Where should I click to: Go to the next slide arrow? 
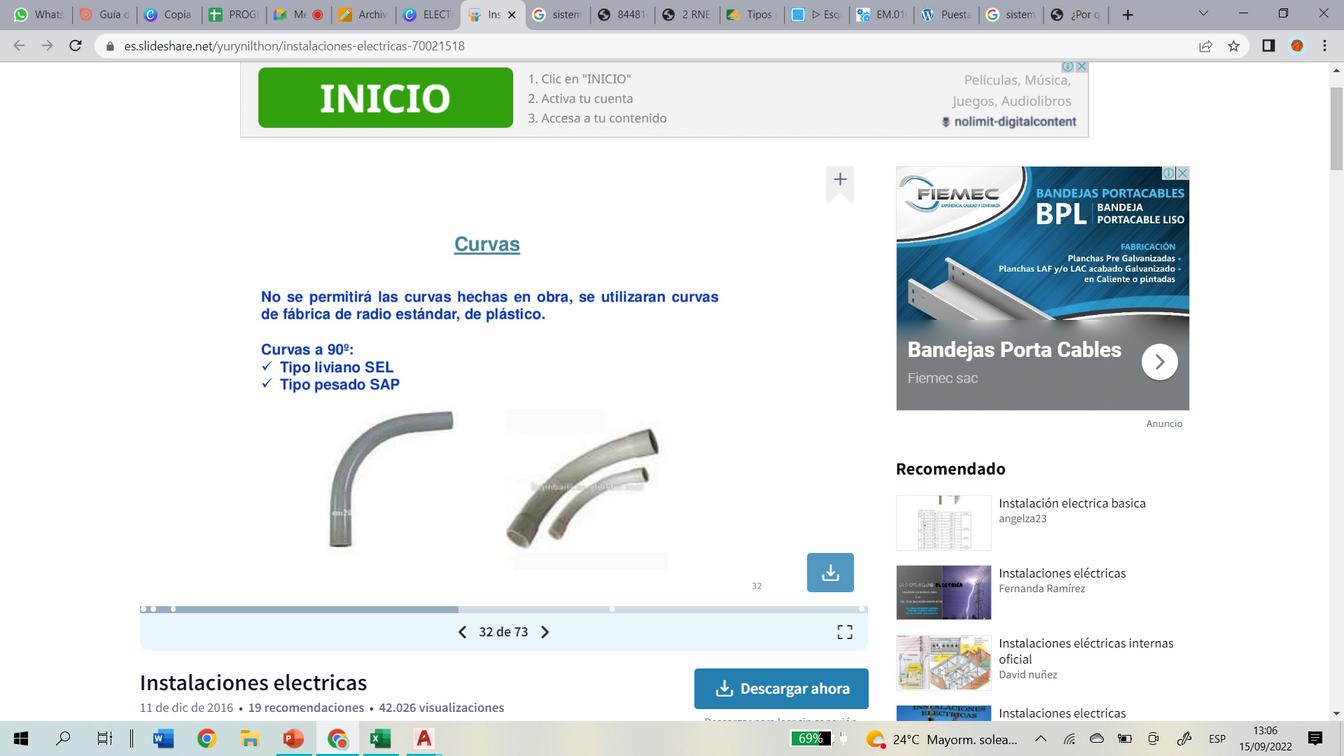545,632
